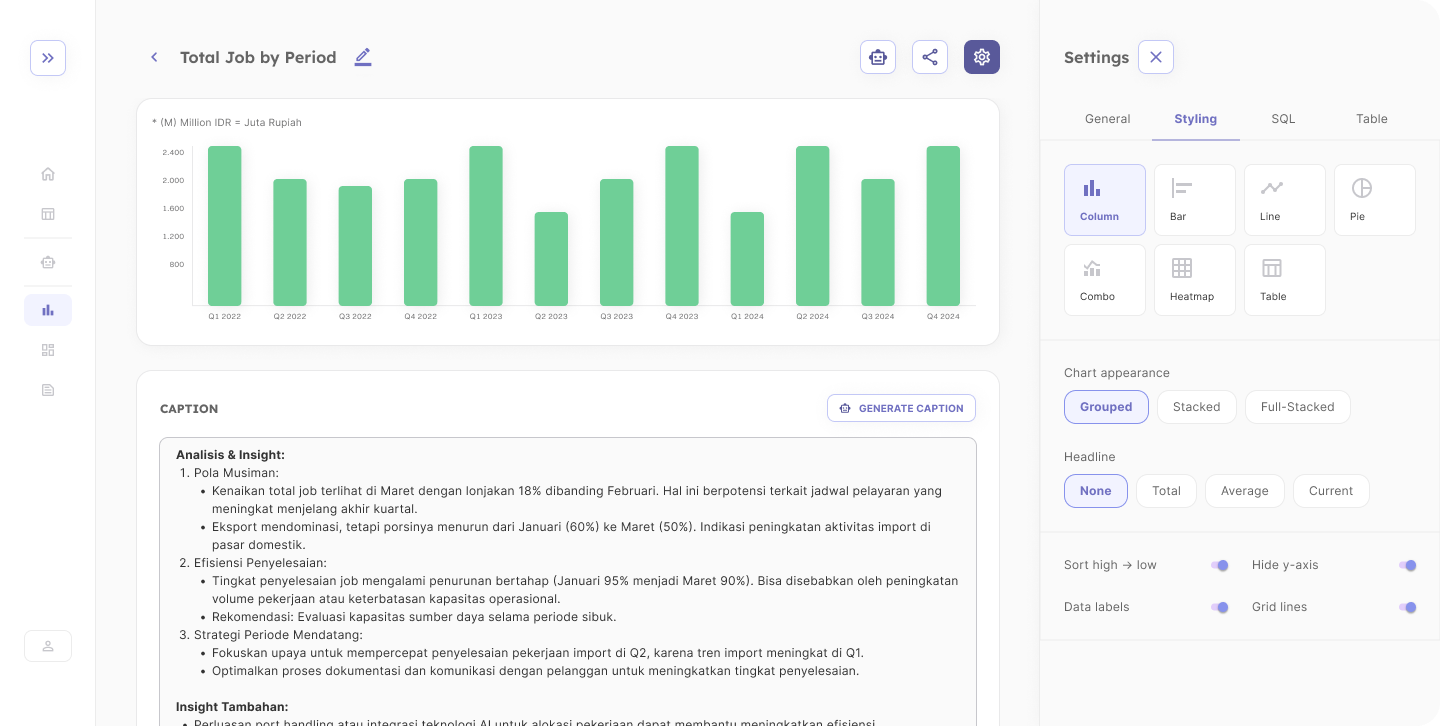Choose Grouped chart appearance

1106,407
